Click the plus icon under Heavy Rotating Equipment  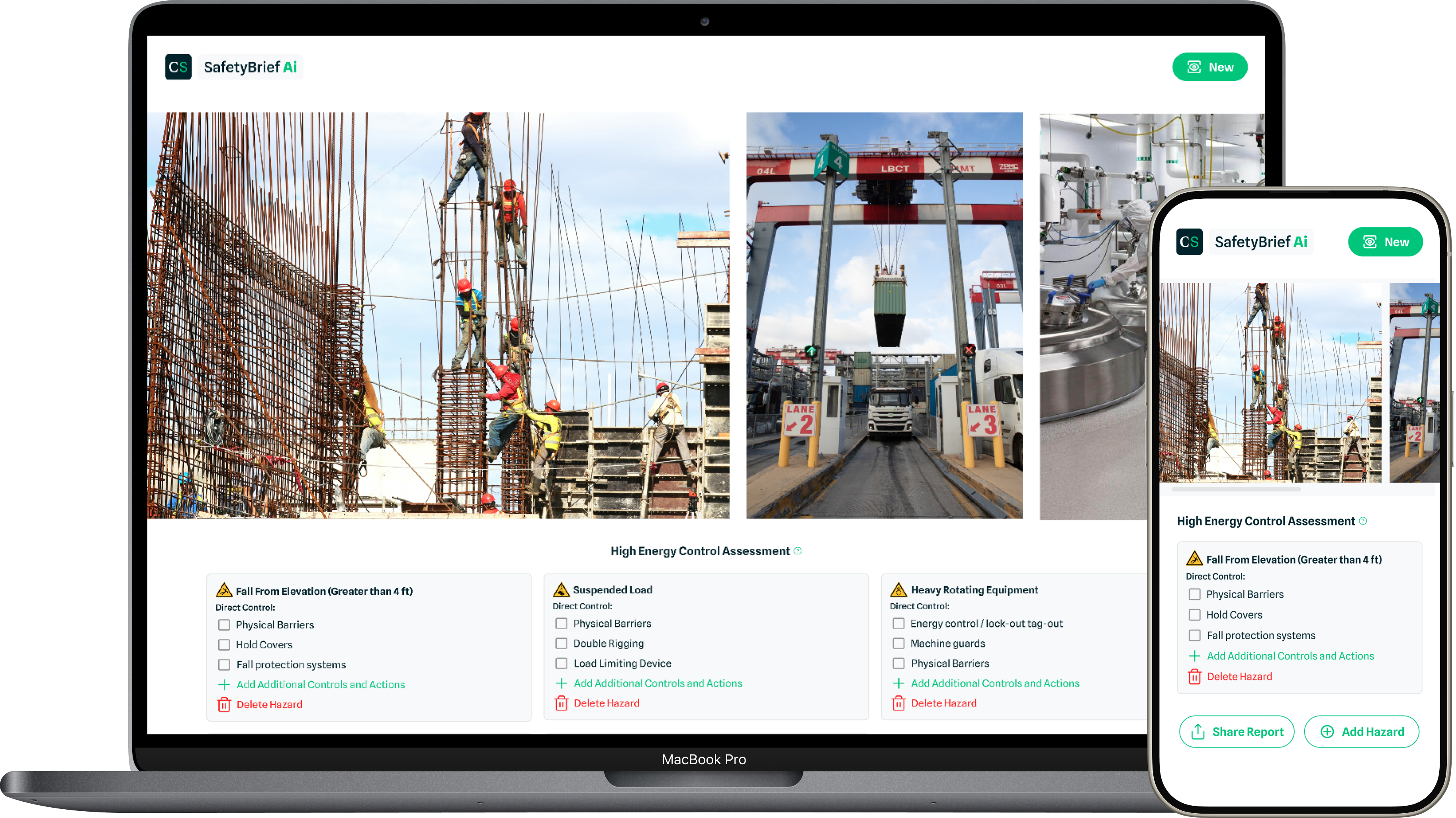coord(898,683)
